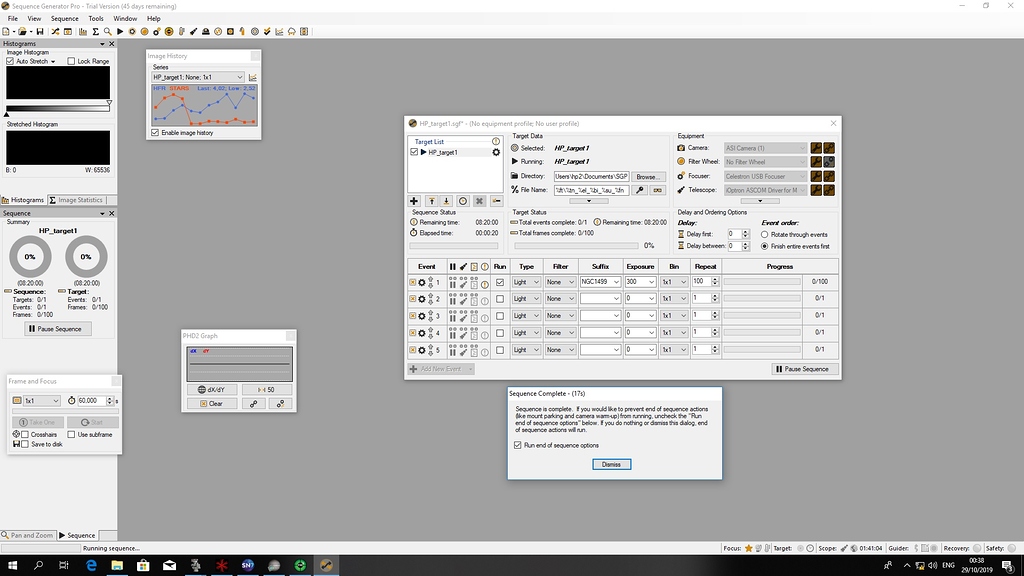Click the open sequence folder toolbar icon
1024x576 pixels.
[22, 31]
